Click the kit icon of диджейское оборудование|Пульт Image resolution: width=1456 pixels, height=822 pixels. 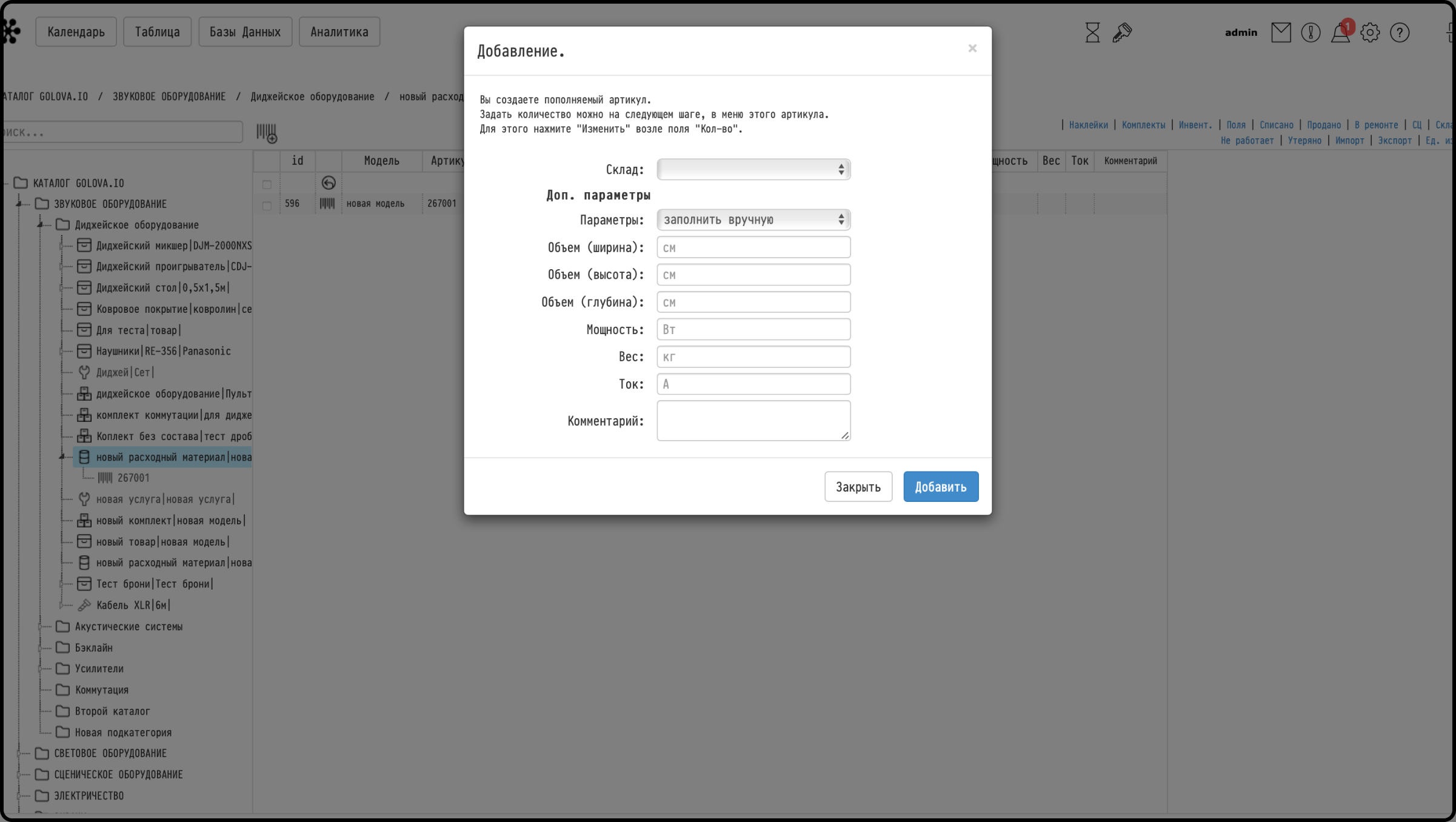[x=84, y=394]
